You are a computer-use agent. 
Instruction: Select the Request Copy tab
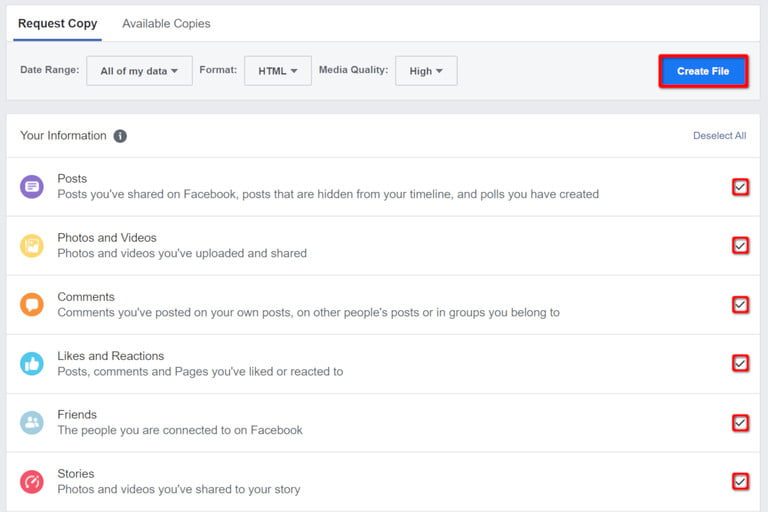(57, 23)
